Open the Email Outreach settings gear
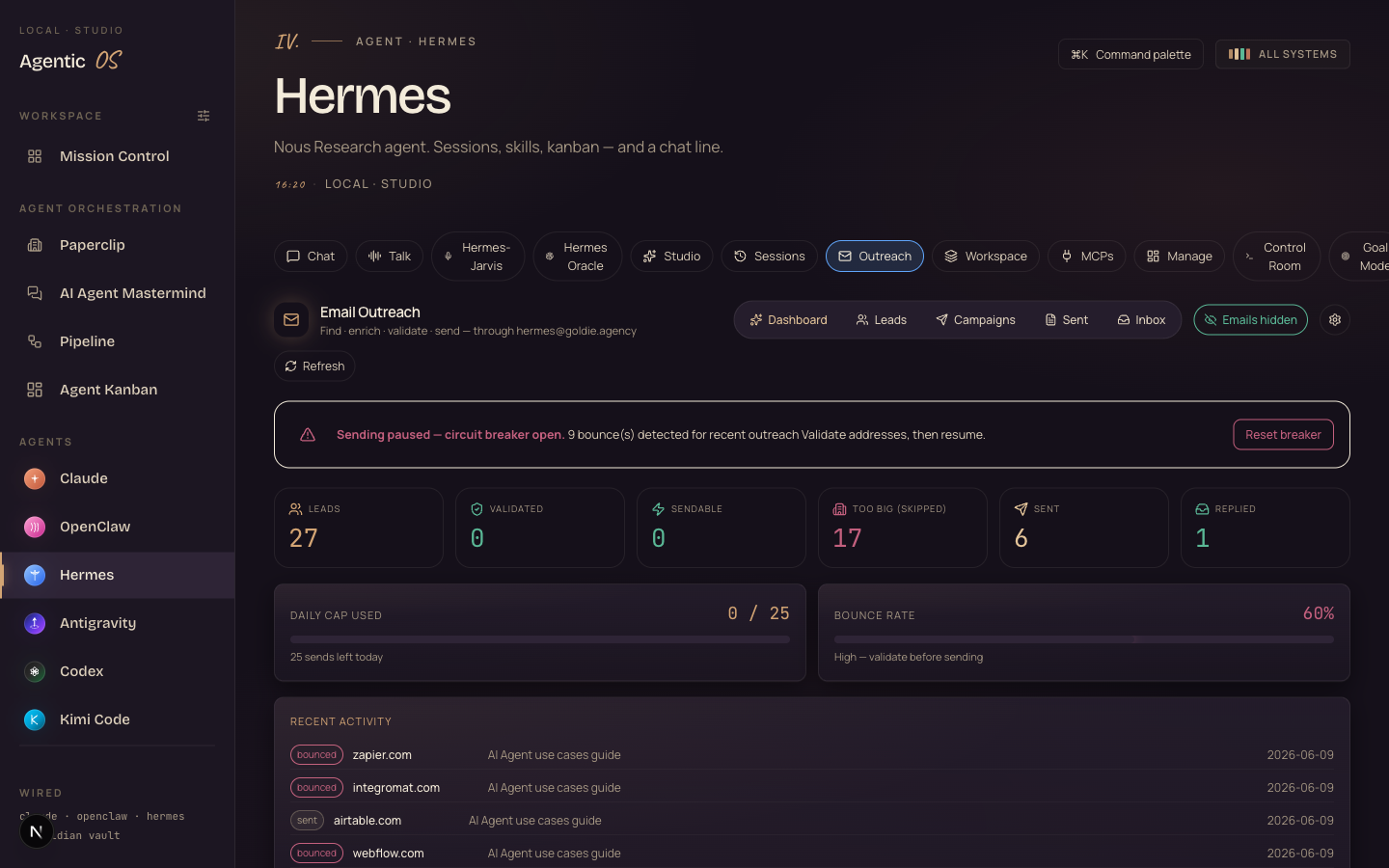This screenshot has height=868, width=1389. tap(1335, 320)
